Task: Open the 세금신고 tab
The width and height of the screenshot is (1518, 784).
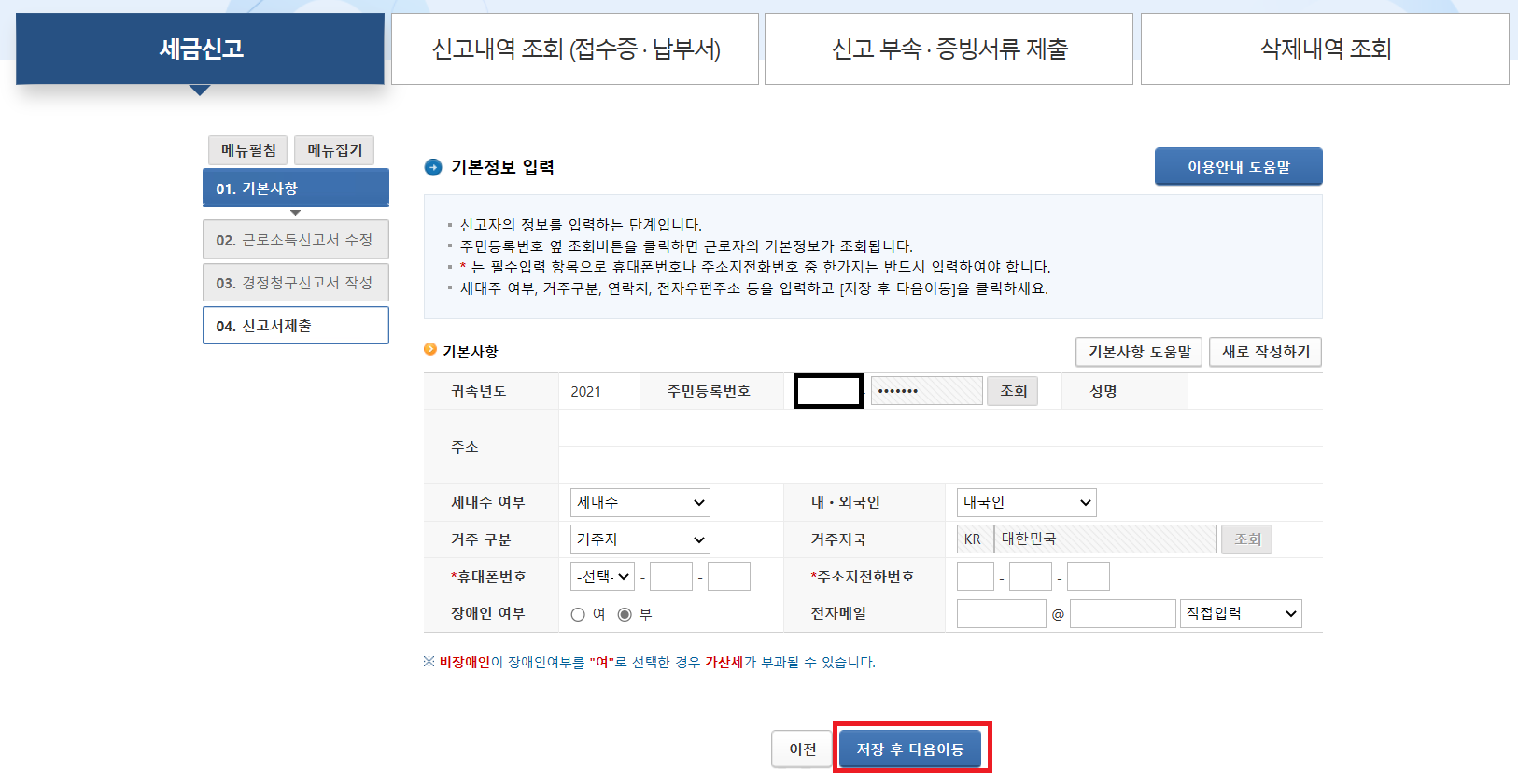Action: click(x=200, y=49)
